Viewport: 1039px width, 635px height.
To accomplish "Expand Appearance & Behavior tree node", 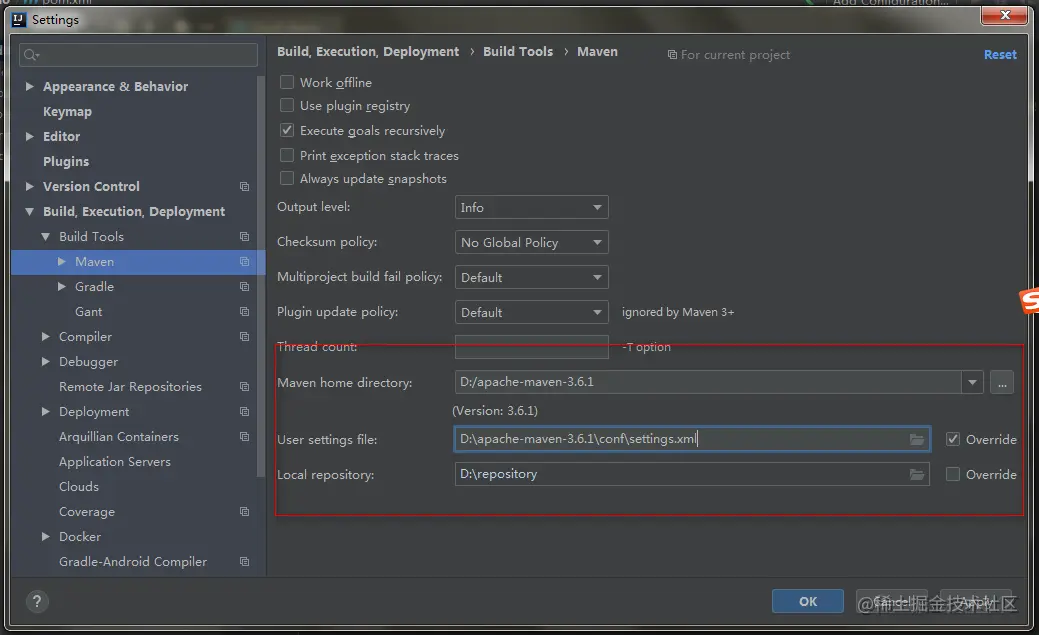I will click(x=29, y=86).
